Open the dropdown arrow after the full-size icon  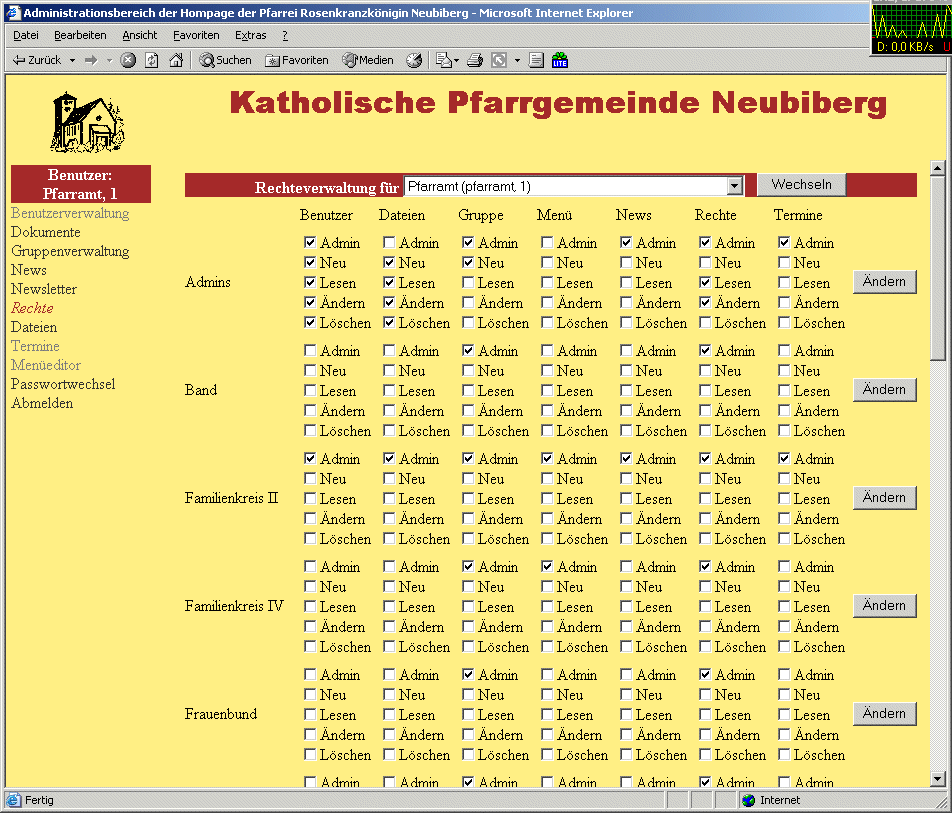[517, 60]
